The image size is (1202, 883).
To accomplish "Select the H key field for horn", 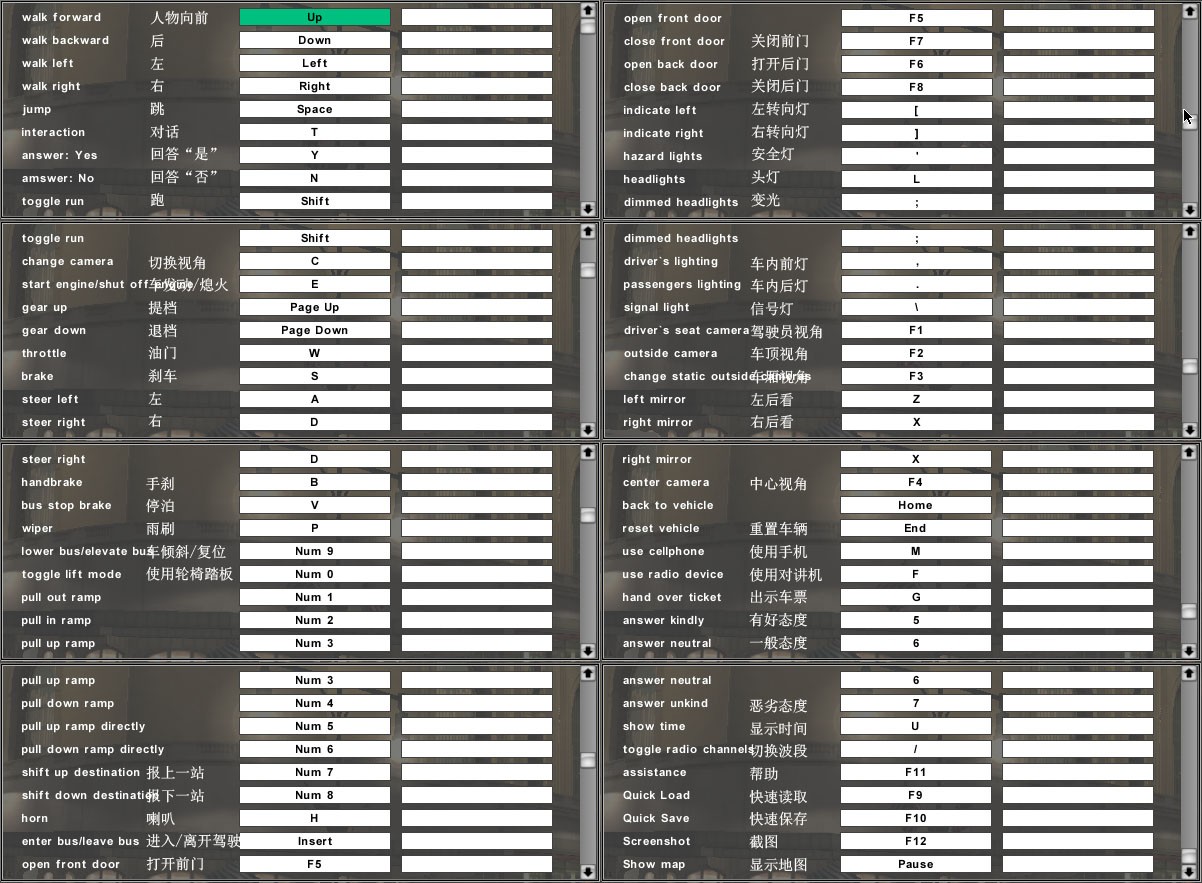I will pos(315,818).
